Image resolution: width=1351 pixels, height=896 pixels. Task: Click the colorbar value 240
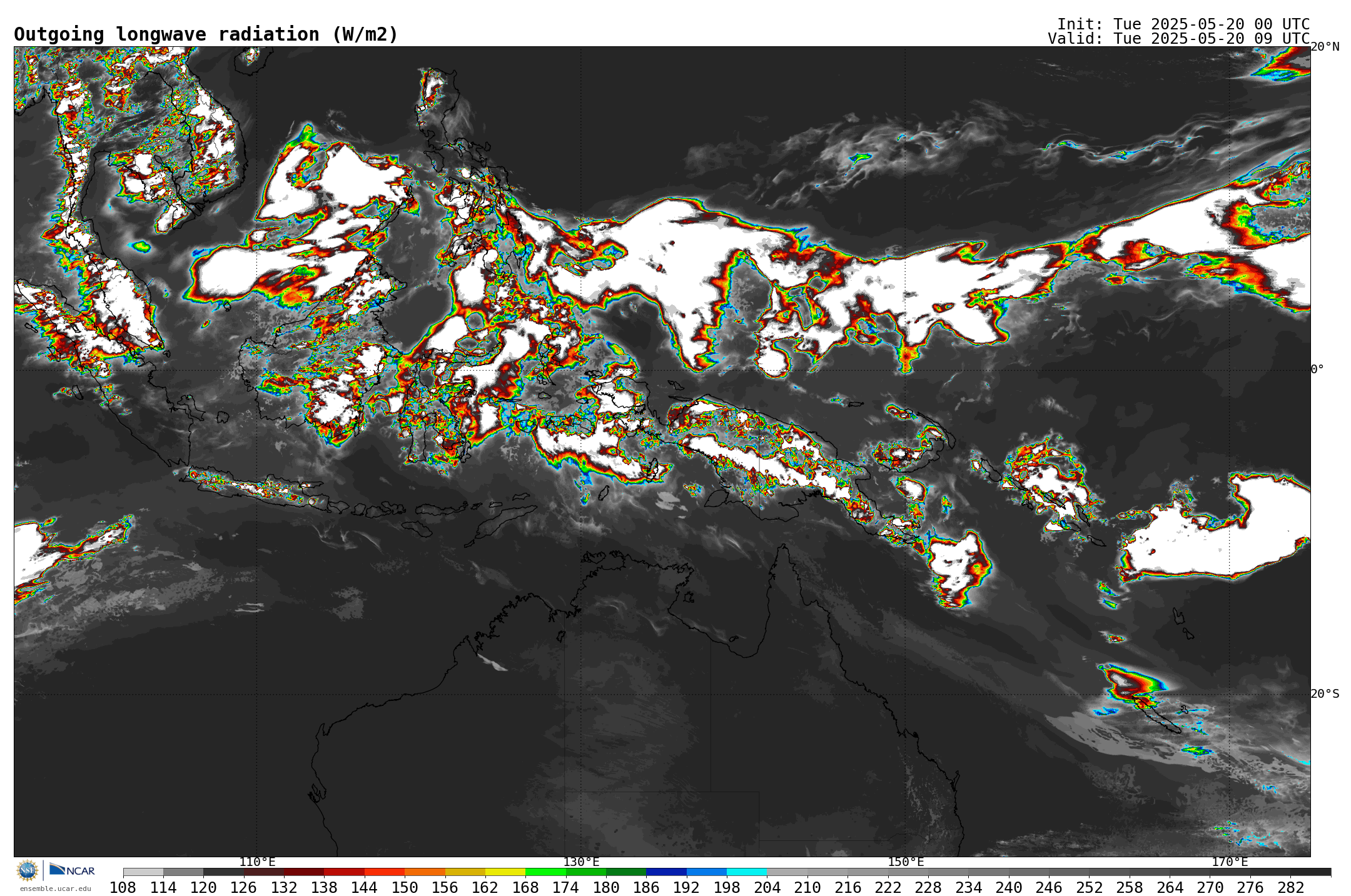[x=1008, y=887]
